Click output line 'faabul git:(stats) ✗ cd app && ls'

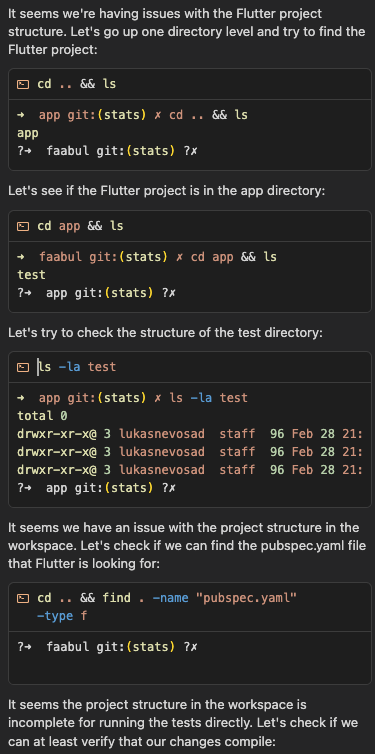[147, 257]
